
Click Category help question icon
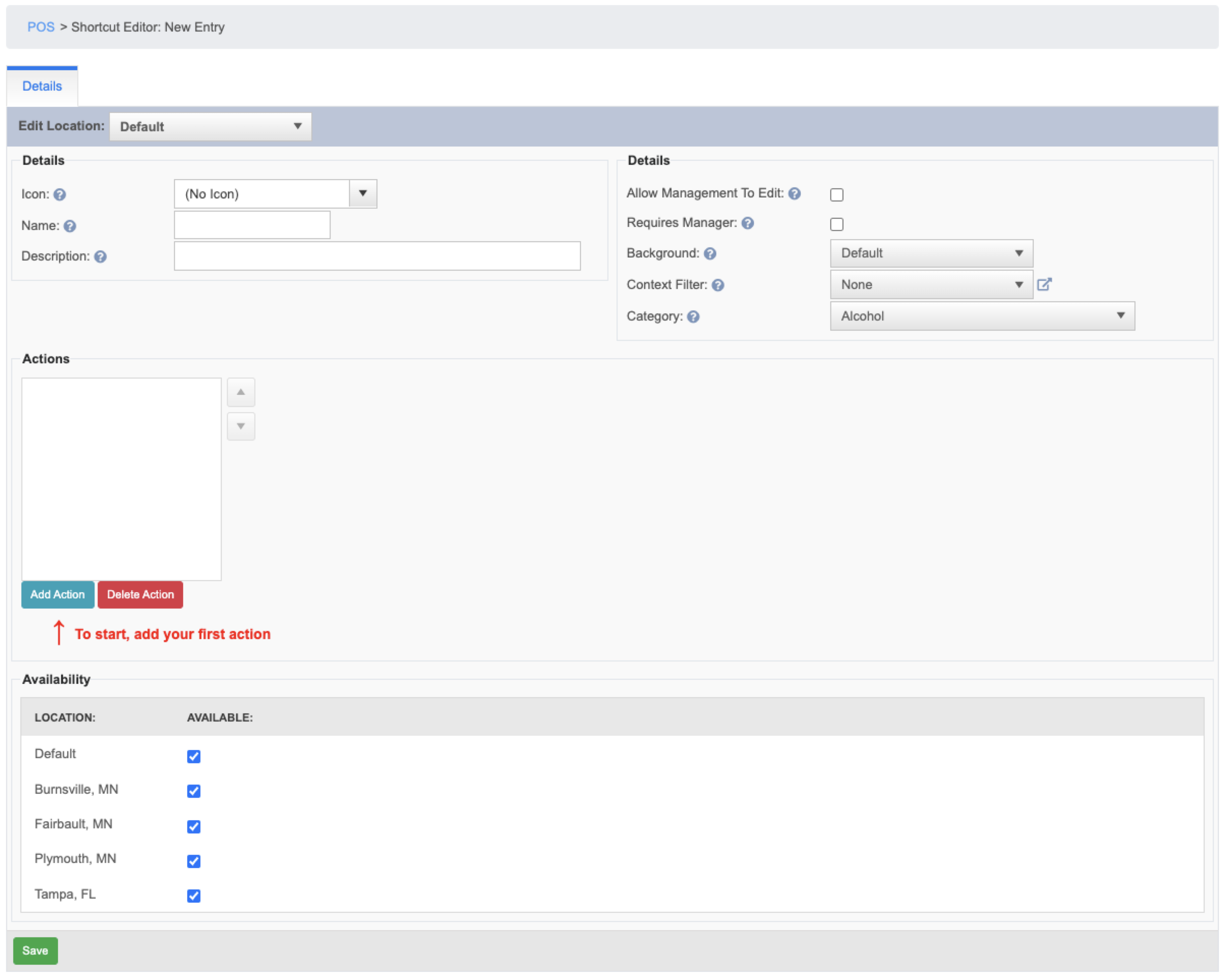(x=692, y=317)
